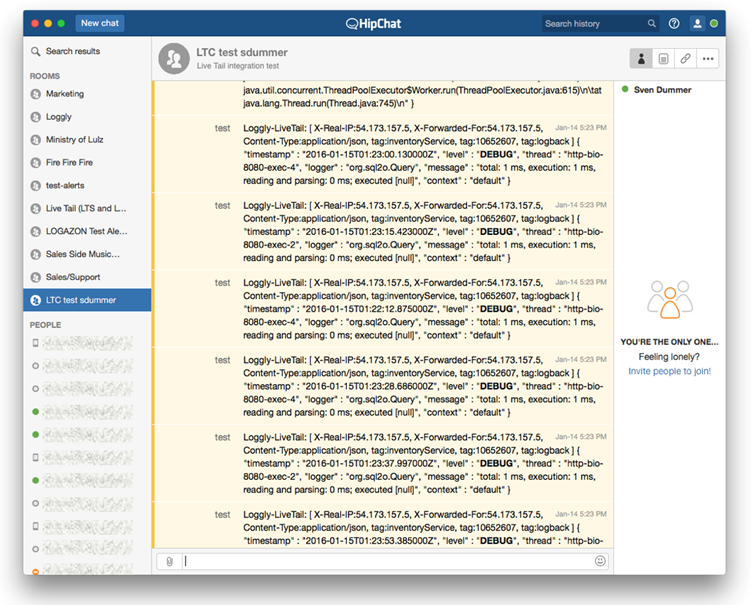Click the PEOPLE section header
The width and height of the screenshot is (751, 605).
coord(46,325)
